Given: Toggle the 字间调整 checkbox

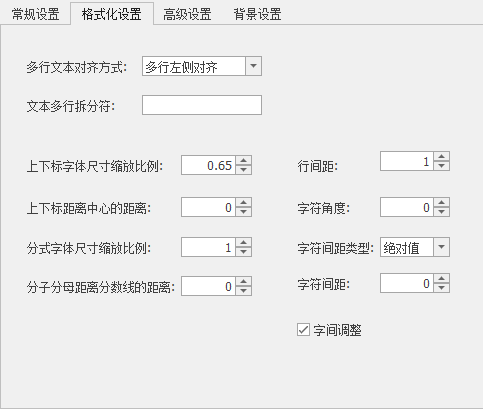Looking at the screenshot, I should (303, 330).
